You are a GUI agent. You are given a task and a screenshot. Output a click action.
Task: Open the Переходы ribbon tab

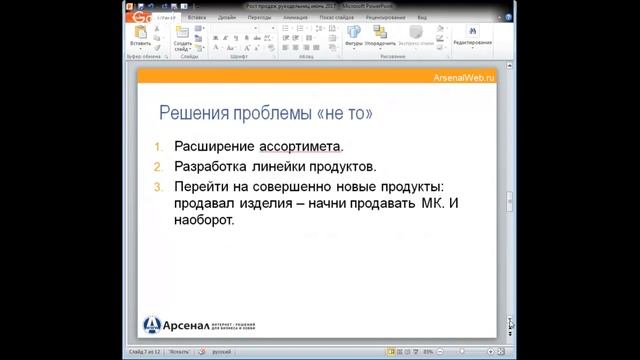click(x=259, y=18)
